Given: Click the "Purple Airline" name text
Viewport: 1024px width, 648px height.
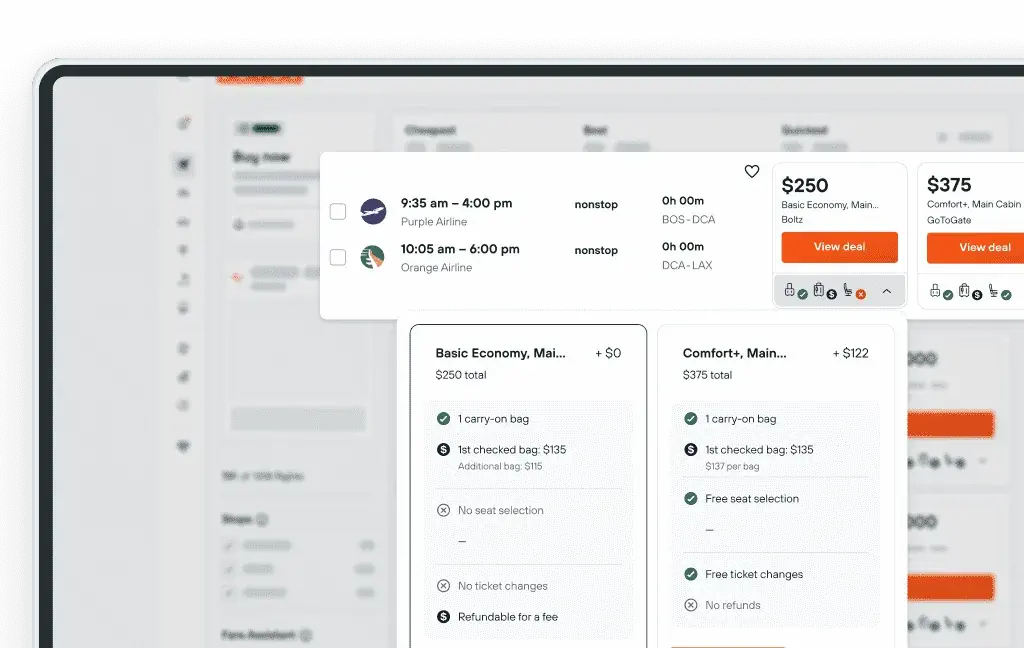Looking at the screenshot, I should [x=434, y=222].
